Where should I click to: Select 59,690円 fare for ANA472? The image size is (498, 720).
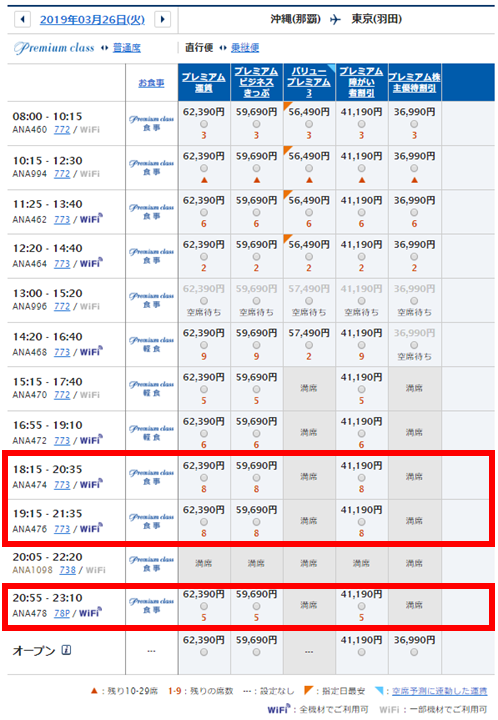tap(256, 433)
